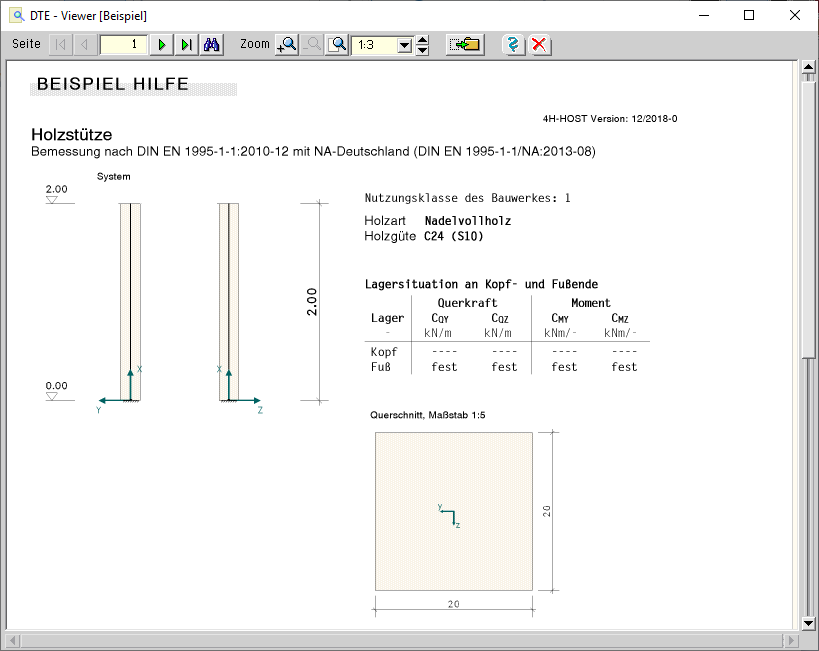
Task: Click the page number input field
Action: (x=124, y=45)
